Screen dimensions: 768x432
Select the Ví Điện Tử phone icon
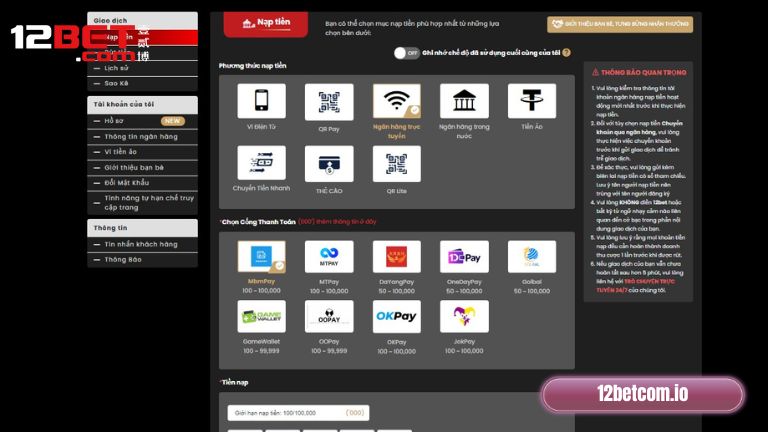pyautogui.click(x=261, y=101)
